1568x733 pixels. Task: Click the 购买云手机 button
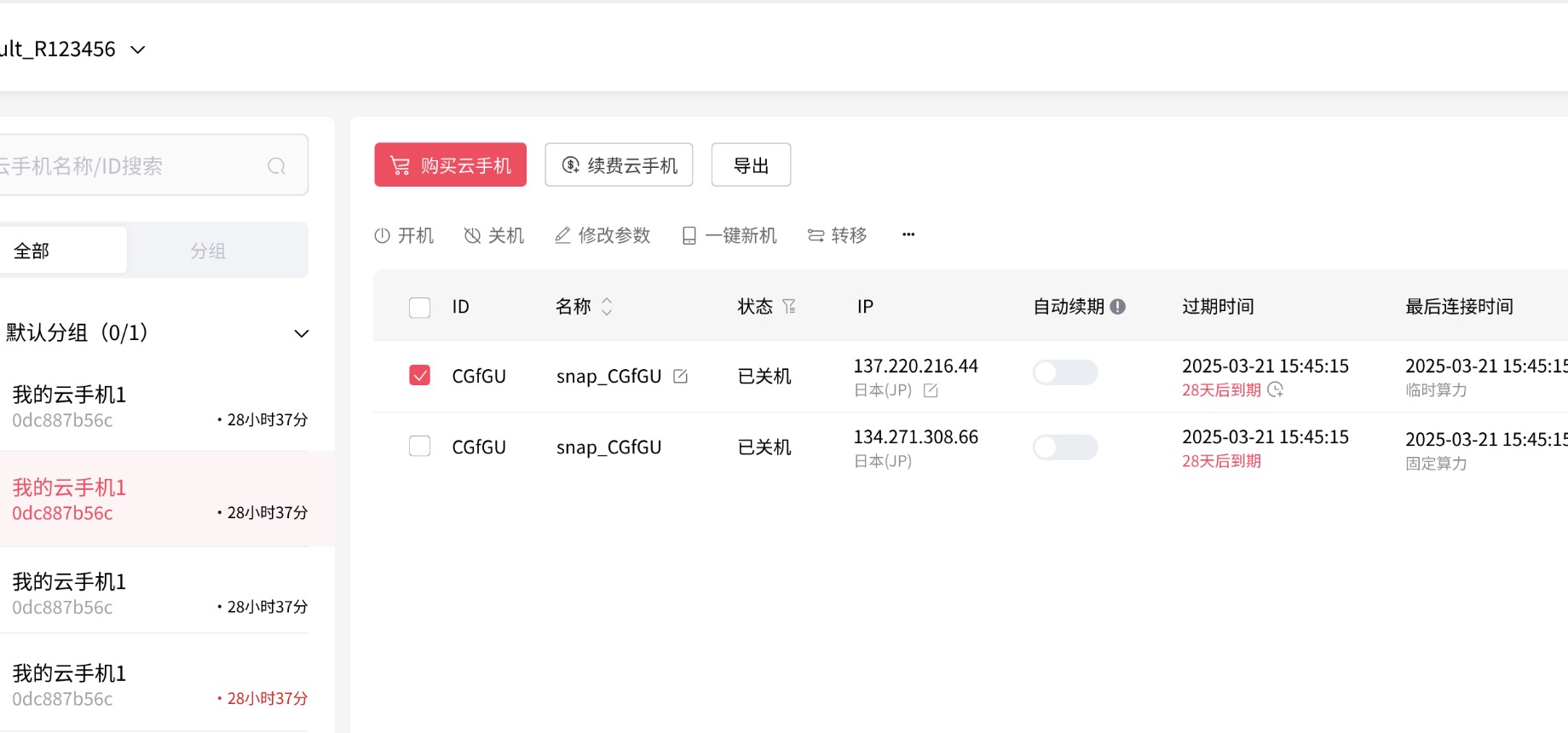450,164
